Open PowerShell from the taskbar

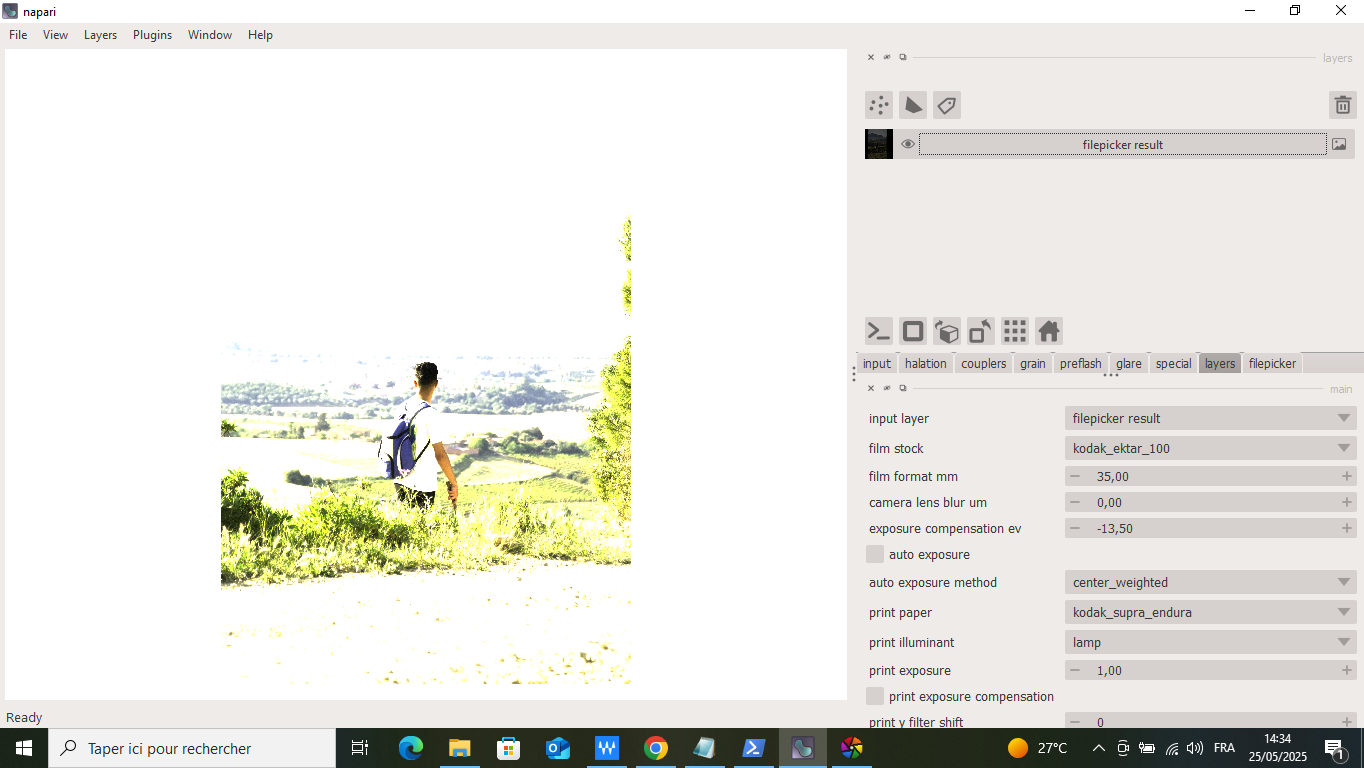[x=754, y=748]
